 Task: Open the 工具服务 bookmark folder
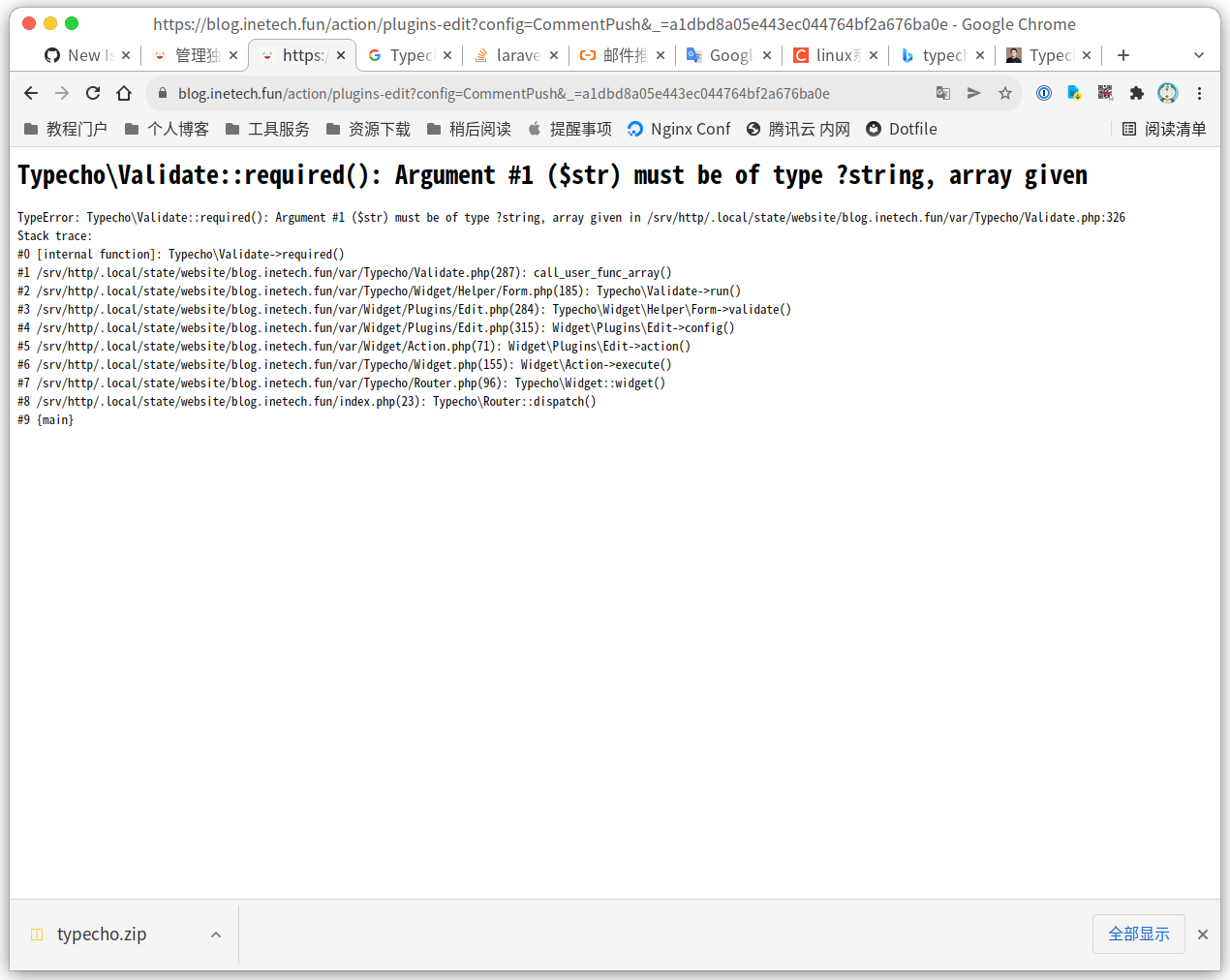267,129
